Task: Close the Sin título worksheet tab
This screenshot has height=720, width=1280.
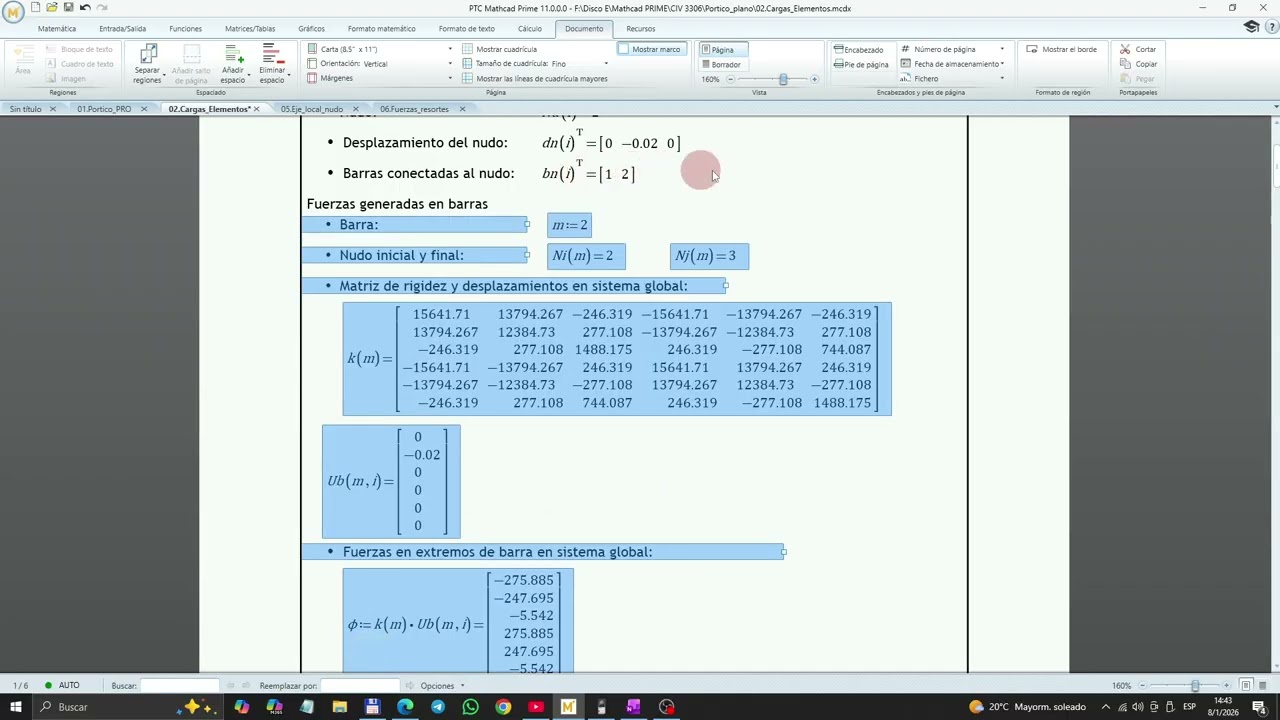Action: pyautogui.click(x=53, y=109)
